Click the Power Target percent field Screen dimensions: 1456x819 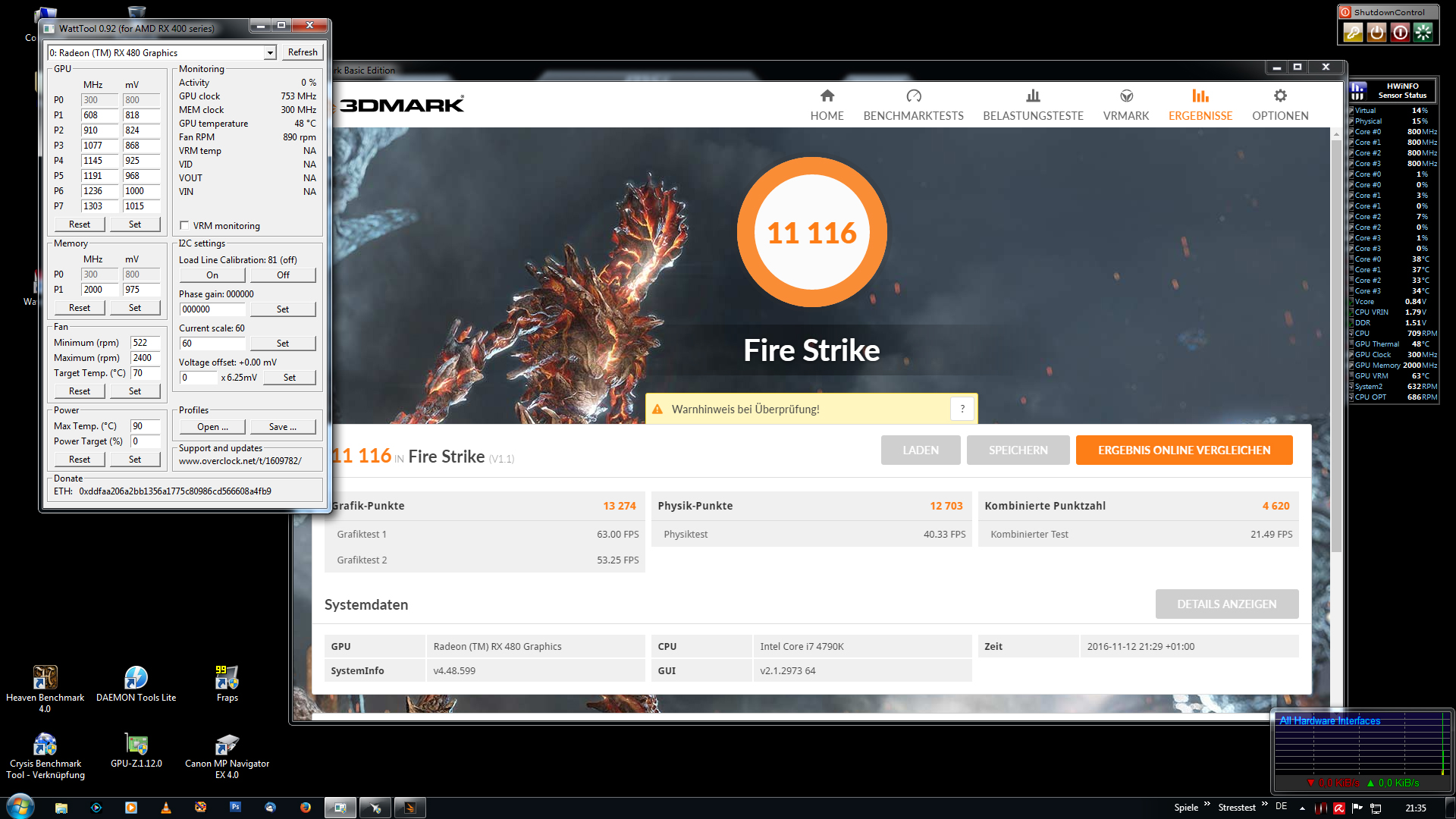pos(145,441)
